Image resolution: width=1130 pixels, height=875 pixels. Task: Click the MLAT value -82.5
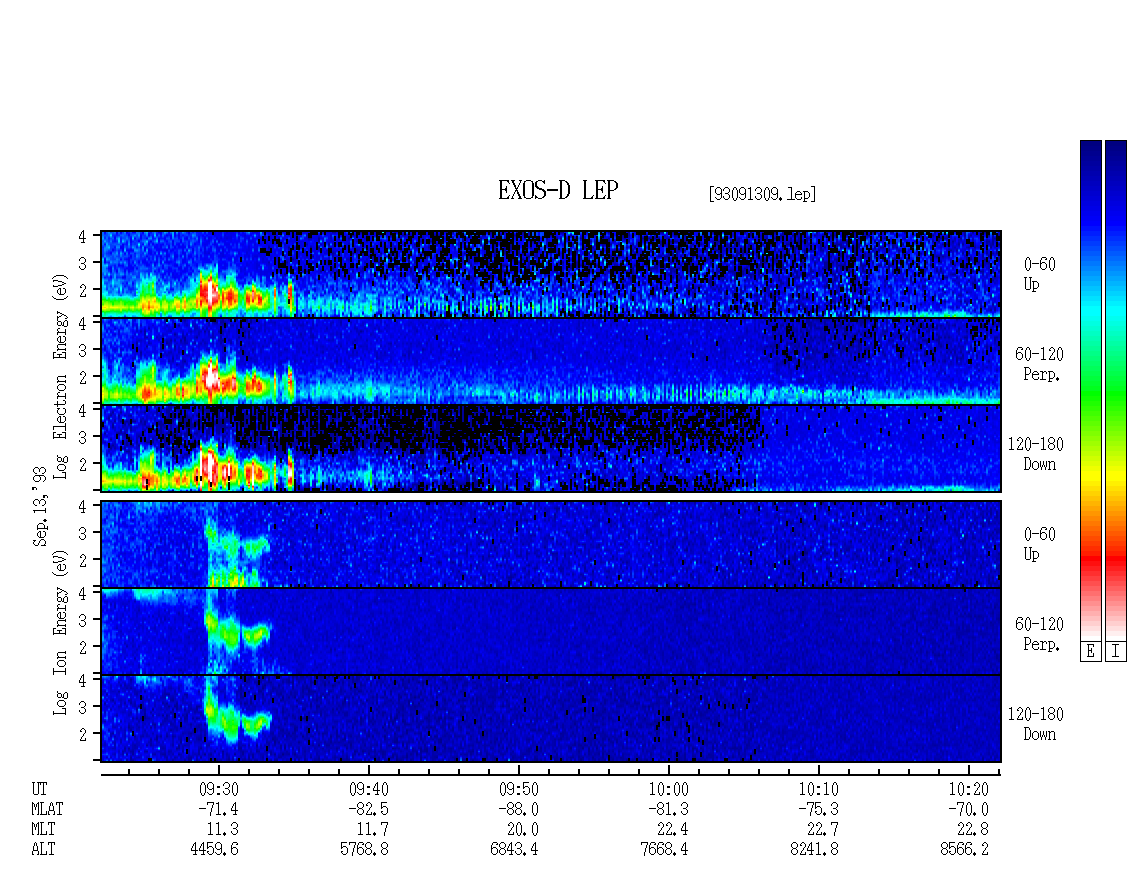click(x=368, y=809)
